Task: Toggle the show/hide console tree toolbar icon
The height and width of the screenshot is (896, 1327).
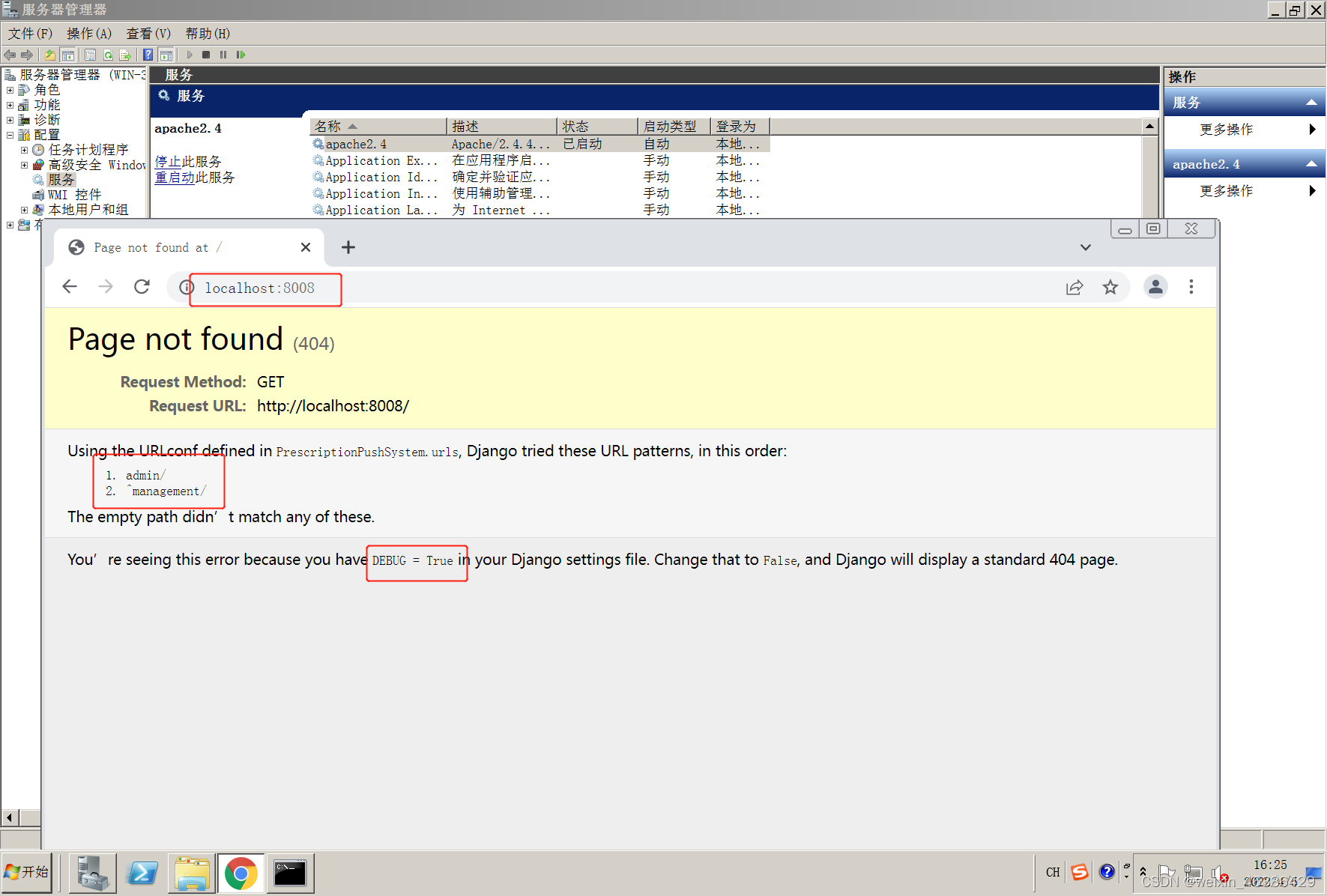Action: tap(67, 55)
